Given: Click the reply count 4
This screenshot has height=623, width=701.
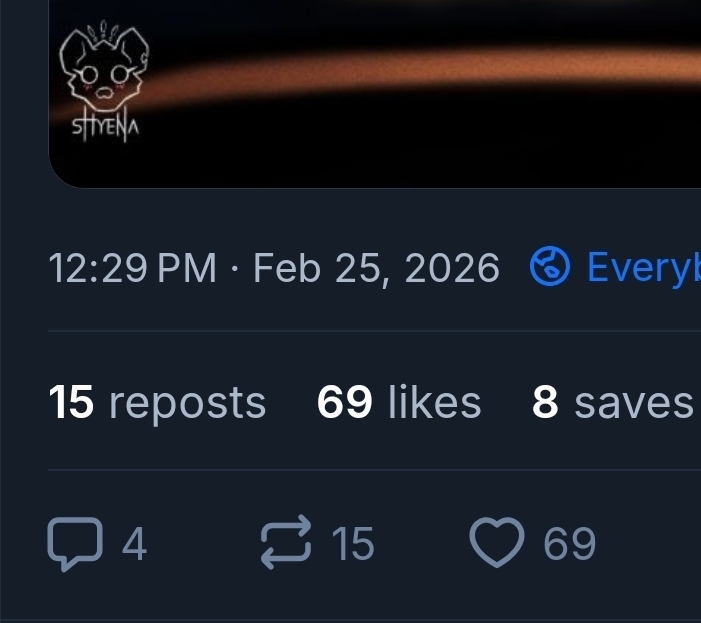Looking at the screenshot, I should [x=134, y=545].
